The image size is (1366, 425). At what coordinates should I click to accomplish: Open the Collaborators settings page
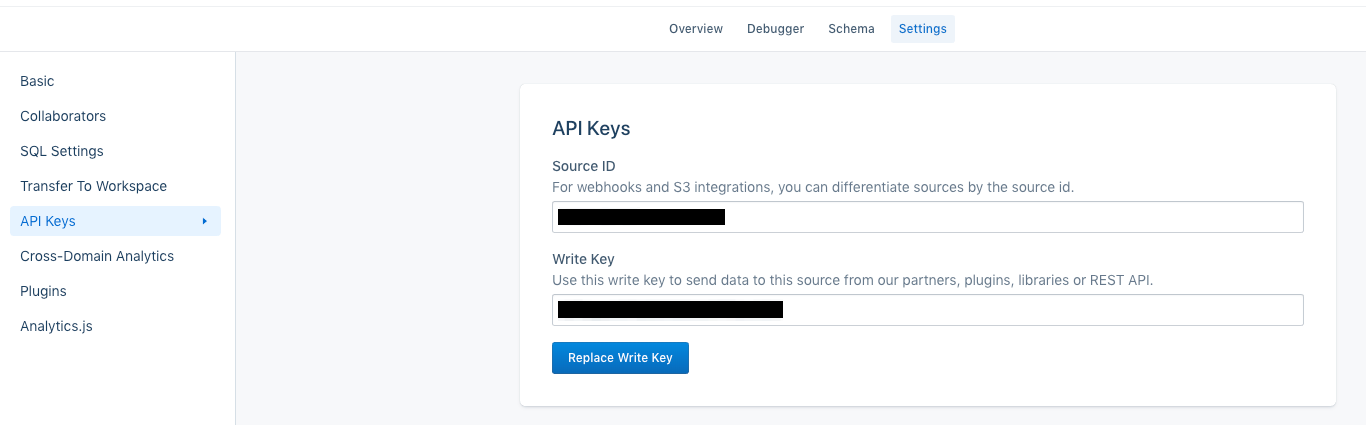pyautogui.click(x=63, y=116)
